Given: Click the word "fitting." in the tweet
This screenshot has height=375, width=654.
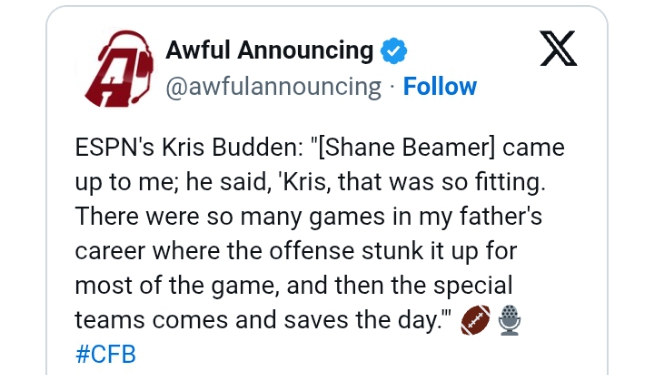Looking at the screenshot, I should point(510,182).
